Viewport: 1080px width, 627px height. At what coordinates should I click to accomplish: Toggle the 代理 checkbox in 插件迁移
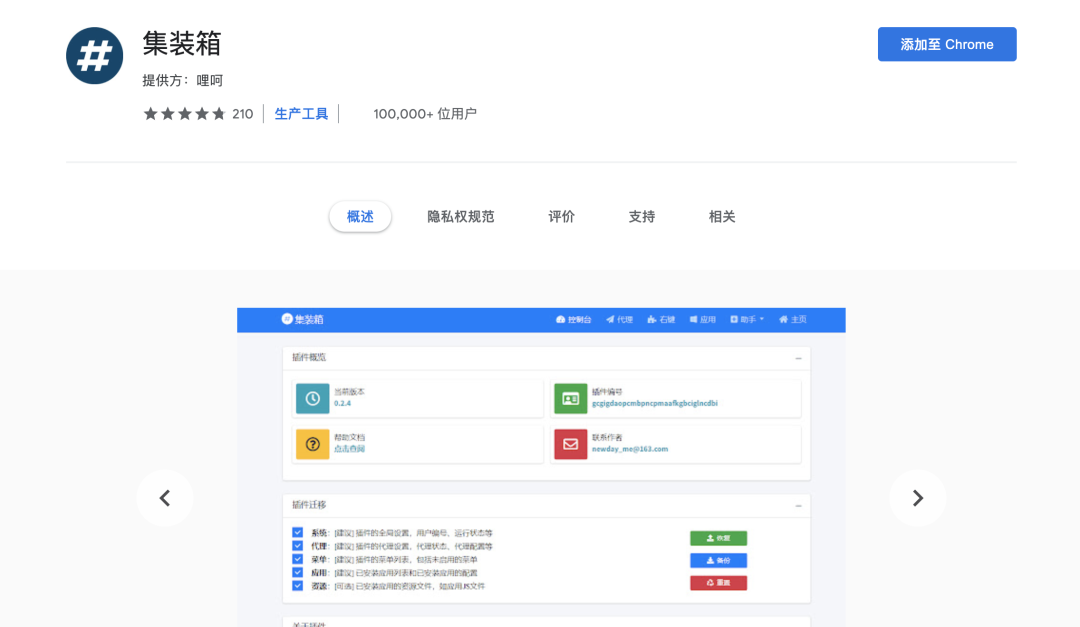298,546
